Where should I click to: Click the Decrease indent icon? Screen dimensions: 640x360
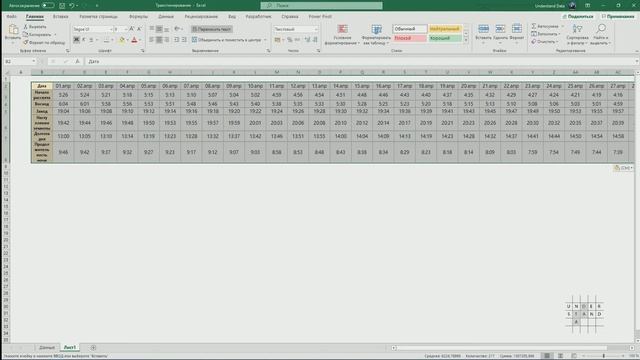177,40
